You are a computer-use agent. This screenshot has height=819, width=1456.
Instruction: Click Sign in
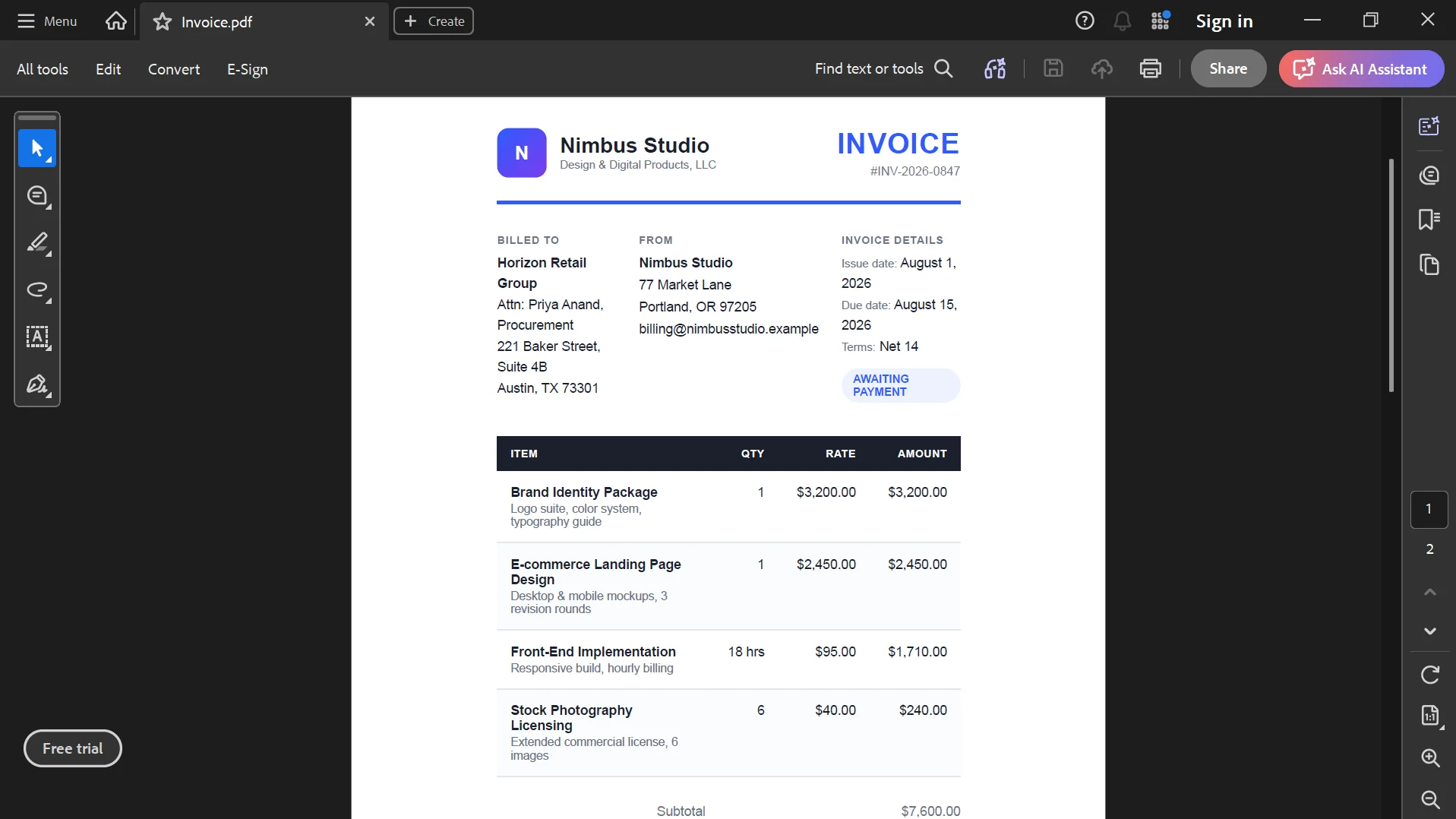click(1224, 21)
